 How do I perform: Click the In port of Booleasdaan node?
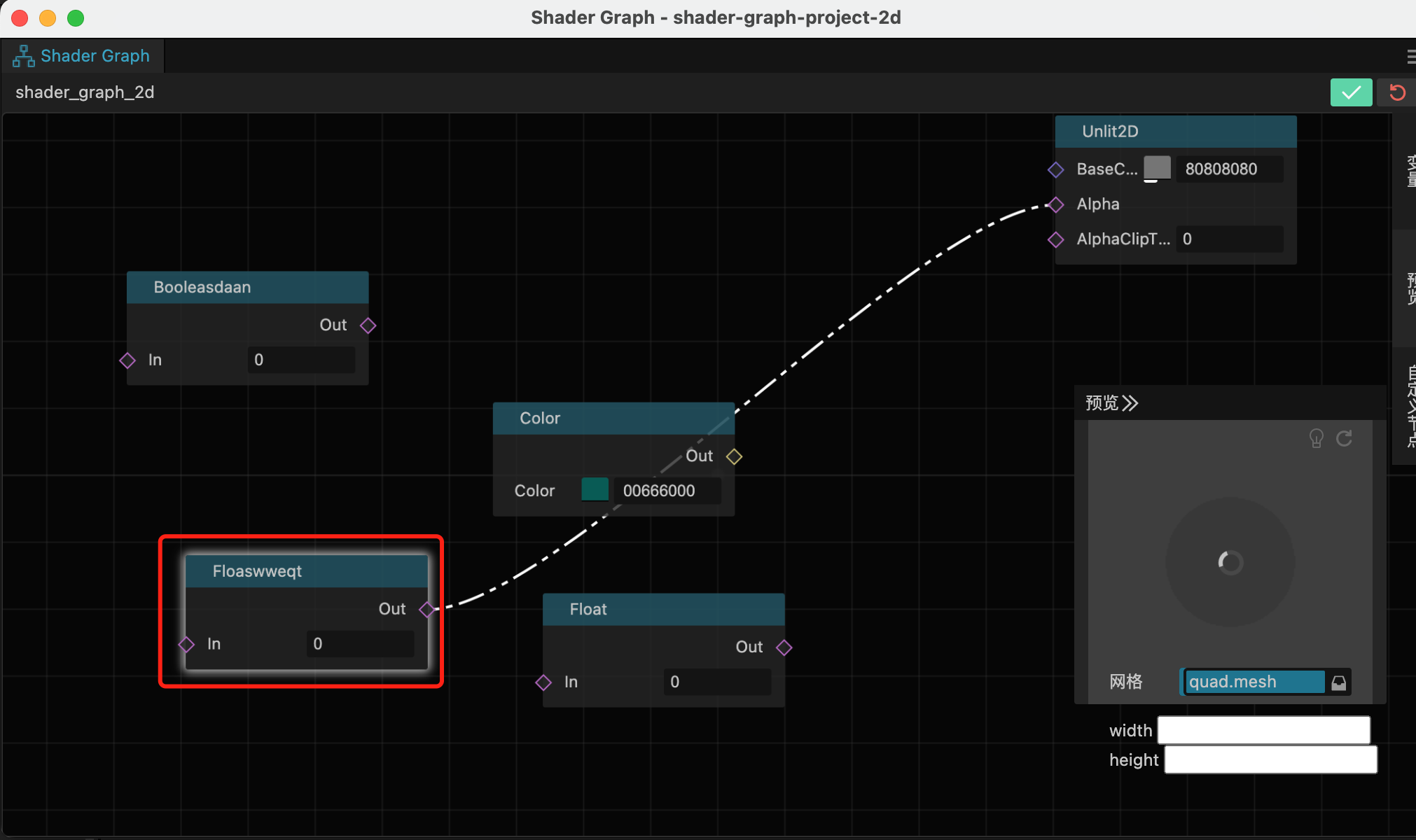pyautogui.click(x=127, y=360)
